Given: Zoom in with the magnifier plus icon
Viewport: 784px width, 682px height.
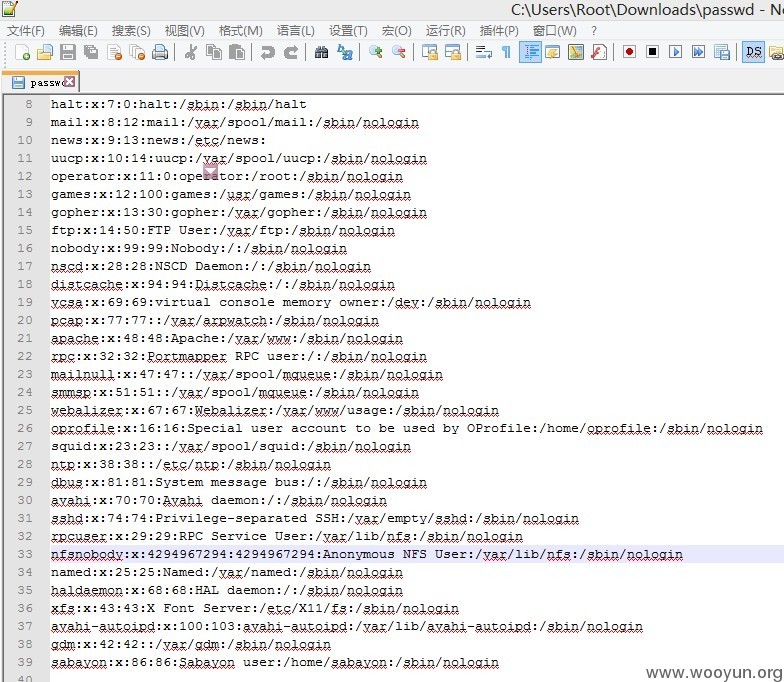Looking at the screenshot, I should pos(376,52).
